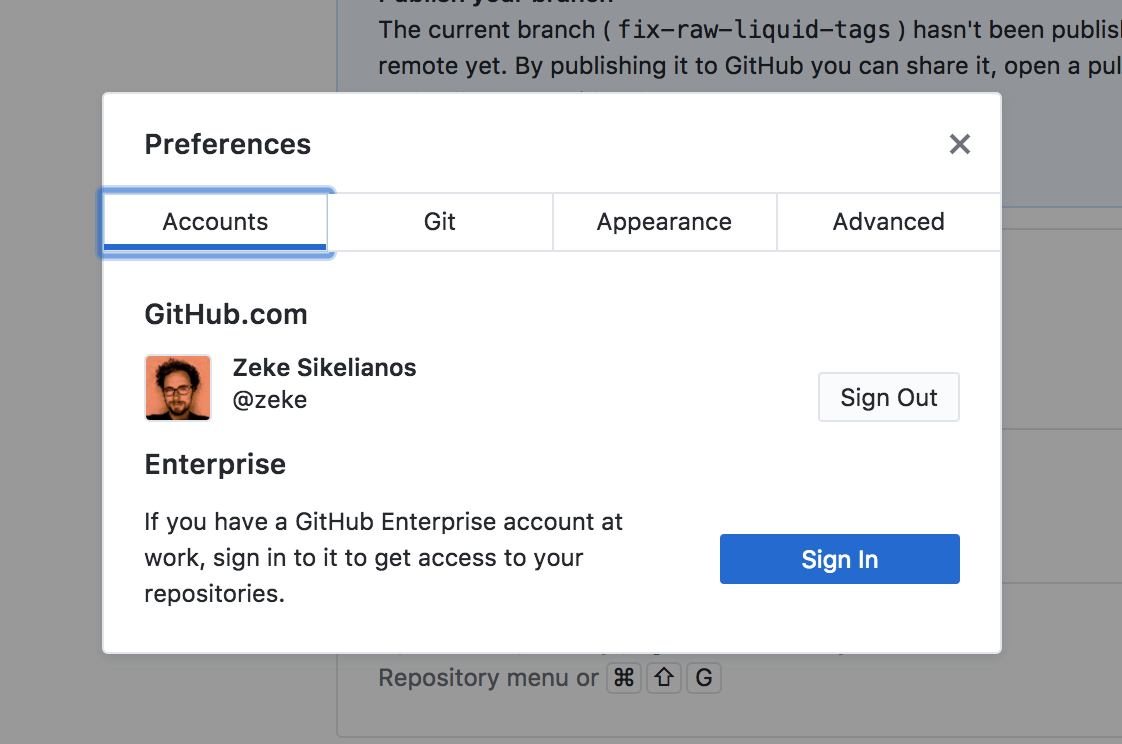The width and height of the screenshot is (1122, 744).
Task: Click the Preferences dialog title
Action: click(x=227, y=144)
